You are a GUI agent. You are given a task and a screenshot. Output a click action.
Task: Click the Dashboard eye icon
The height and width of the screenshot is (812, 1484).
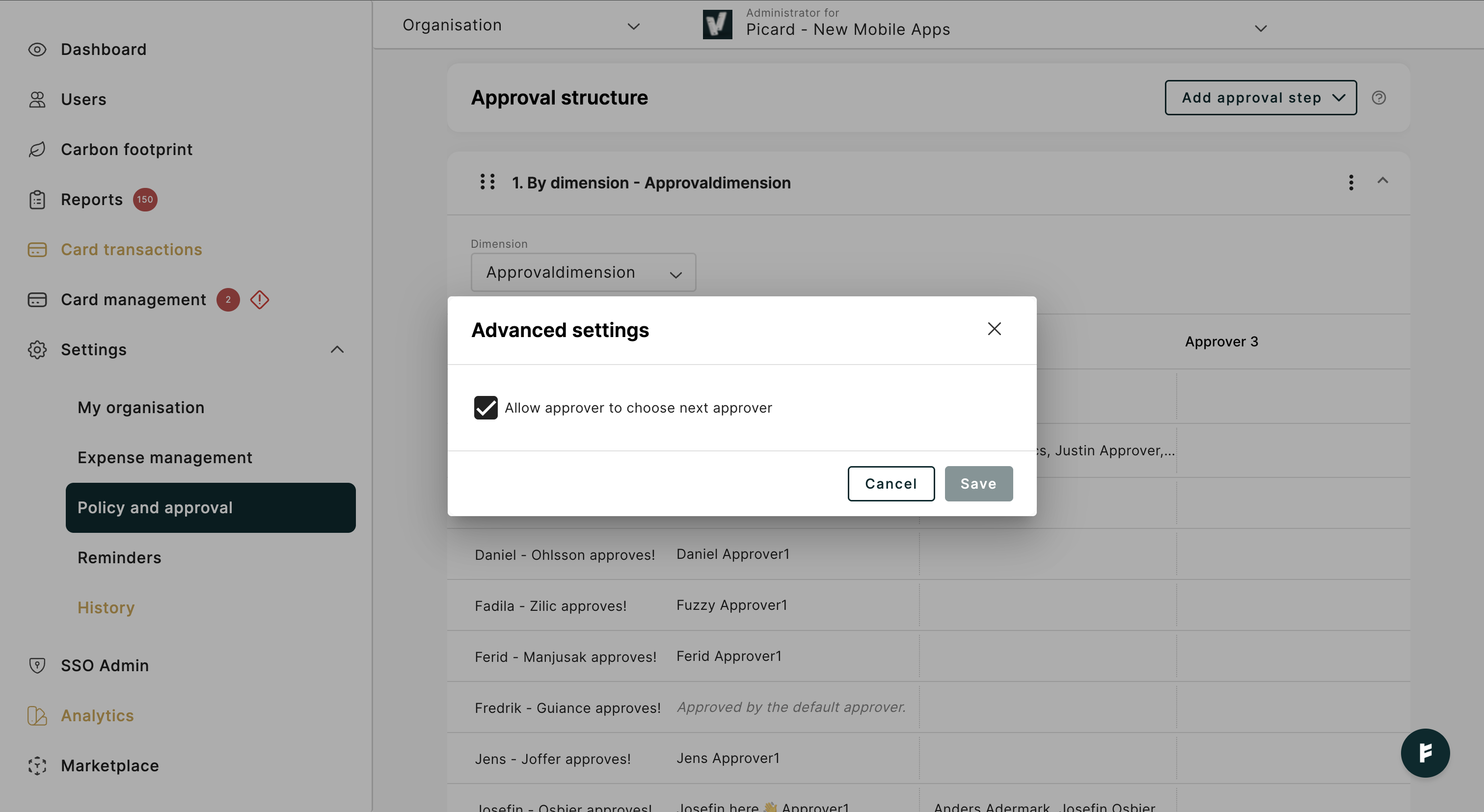point(37,50)
